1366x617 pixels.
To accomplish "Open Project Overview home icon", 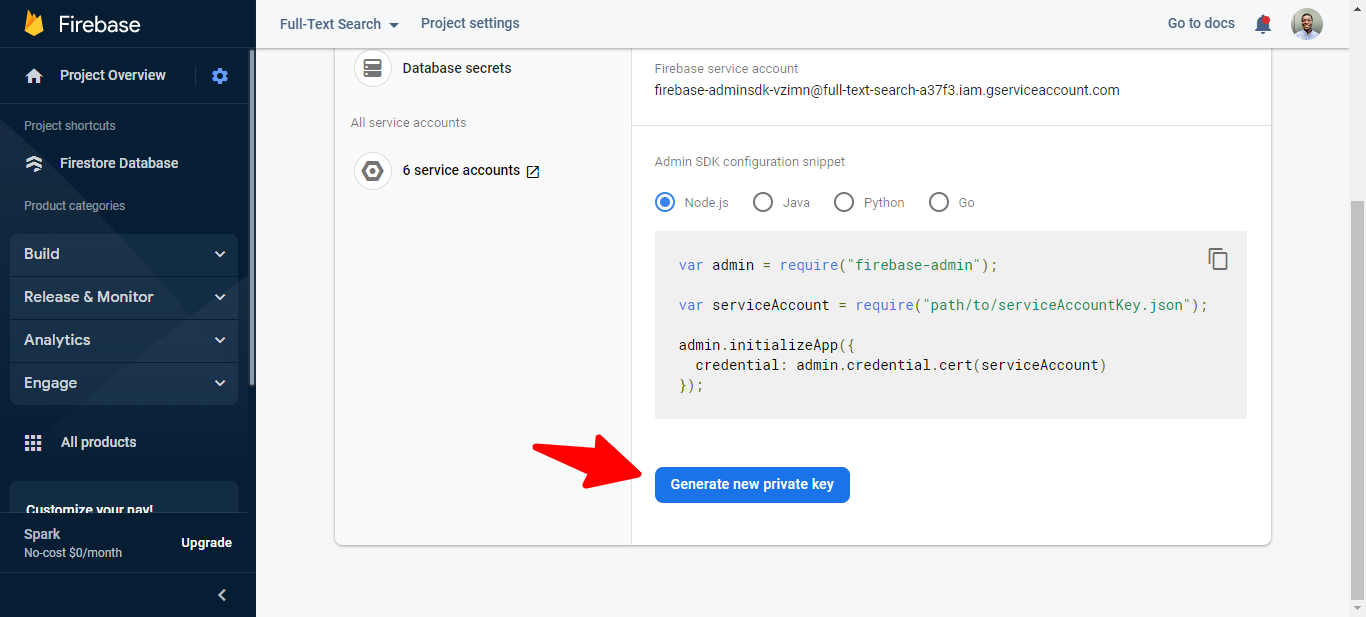I will [34, 76].
